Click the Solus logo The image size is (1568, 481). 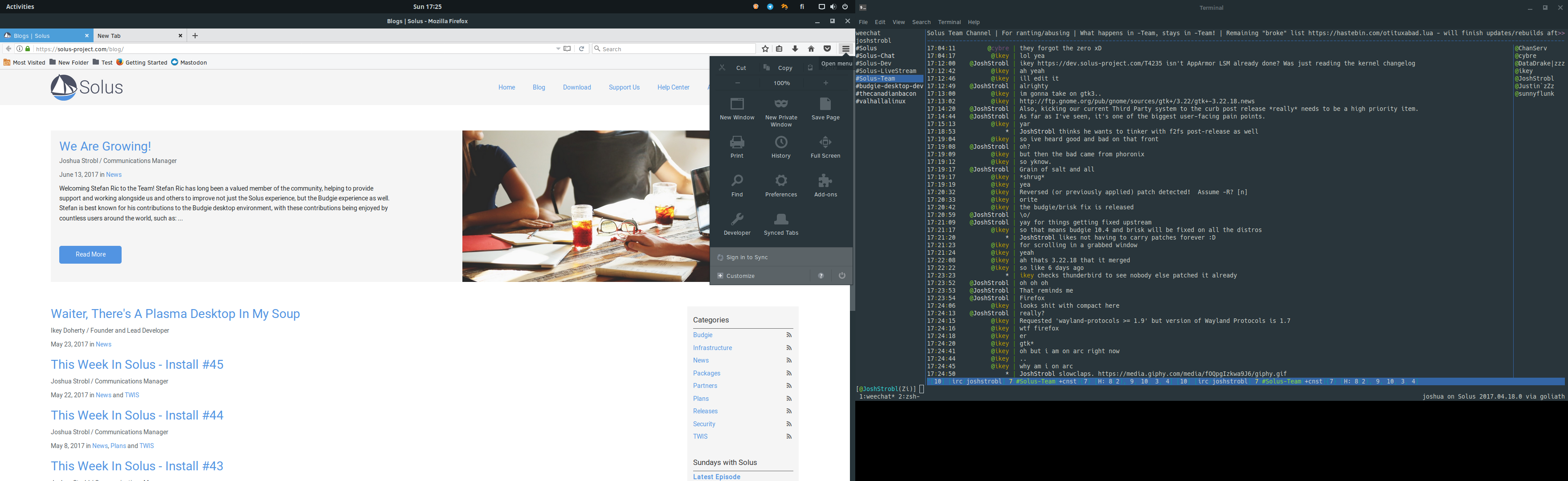pos(86,88)
